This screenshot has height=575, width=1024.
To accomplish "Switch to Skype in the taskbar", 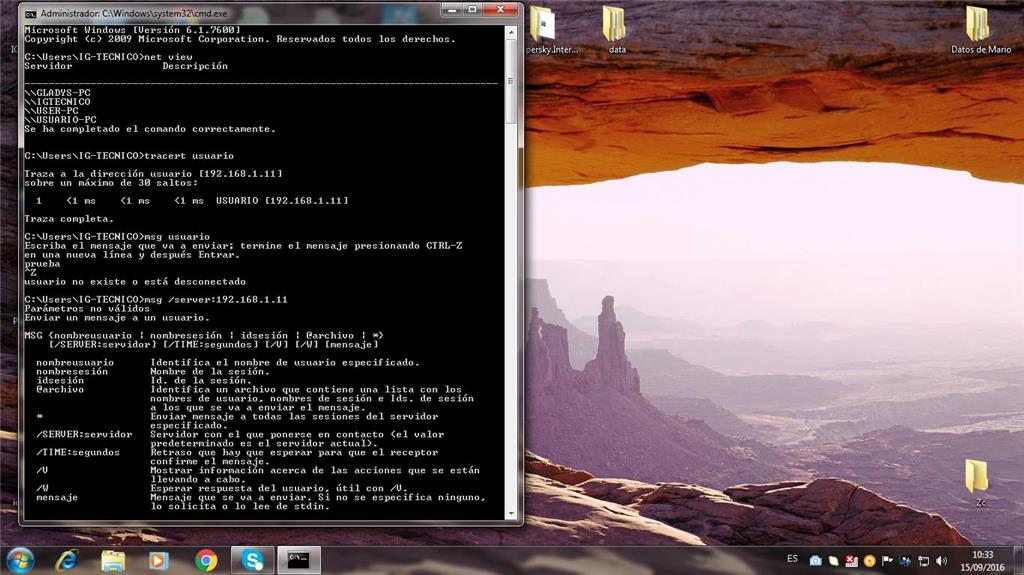I will click(252, 560).
